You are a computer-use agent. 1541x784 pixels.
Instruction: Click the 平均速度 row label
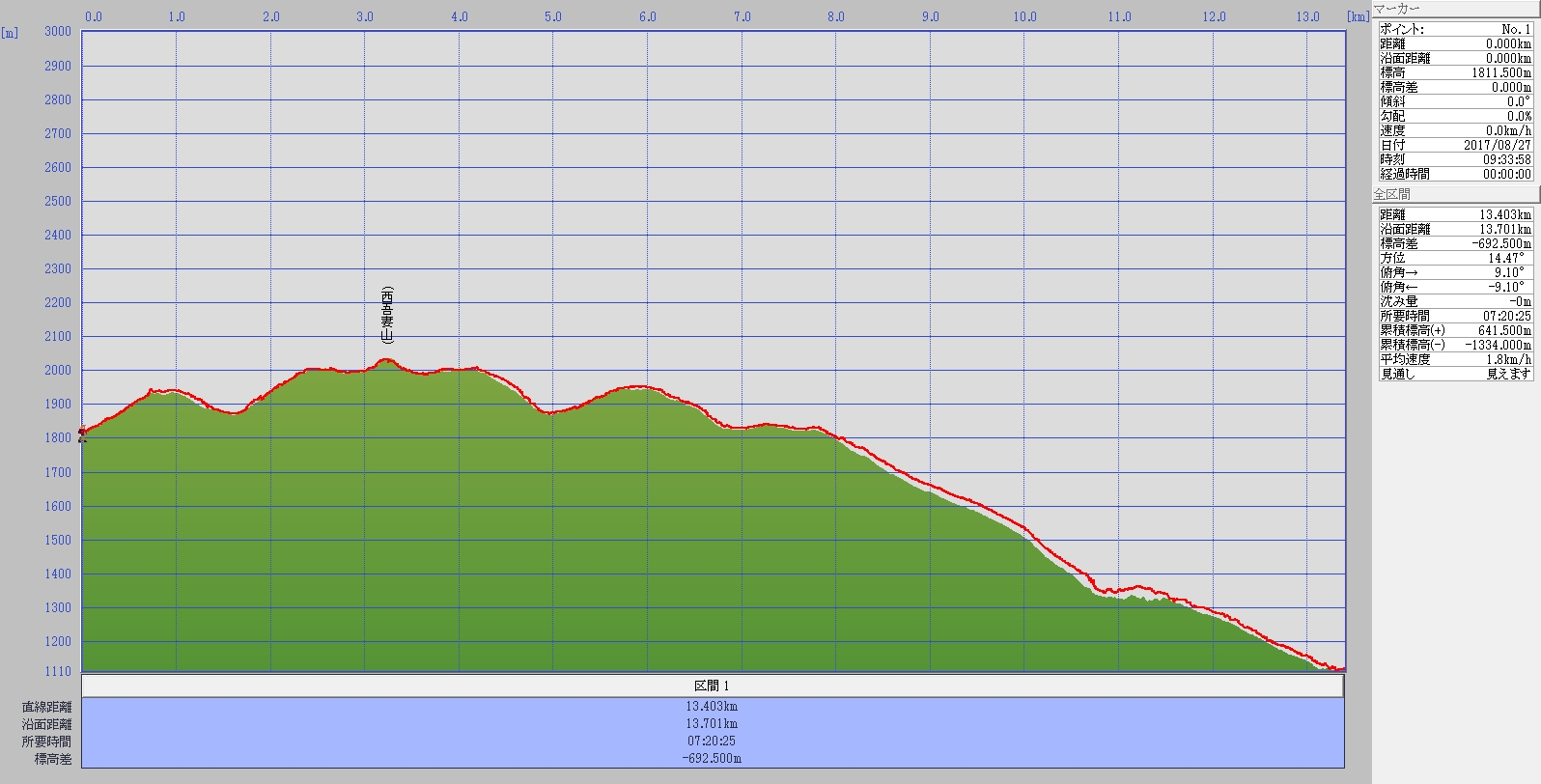pos(1405,359)
